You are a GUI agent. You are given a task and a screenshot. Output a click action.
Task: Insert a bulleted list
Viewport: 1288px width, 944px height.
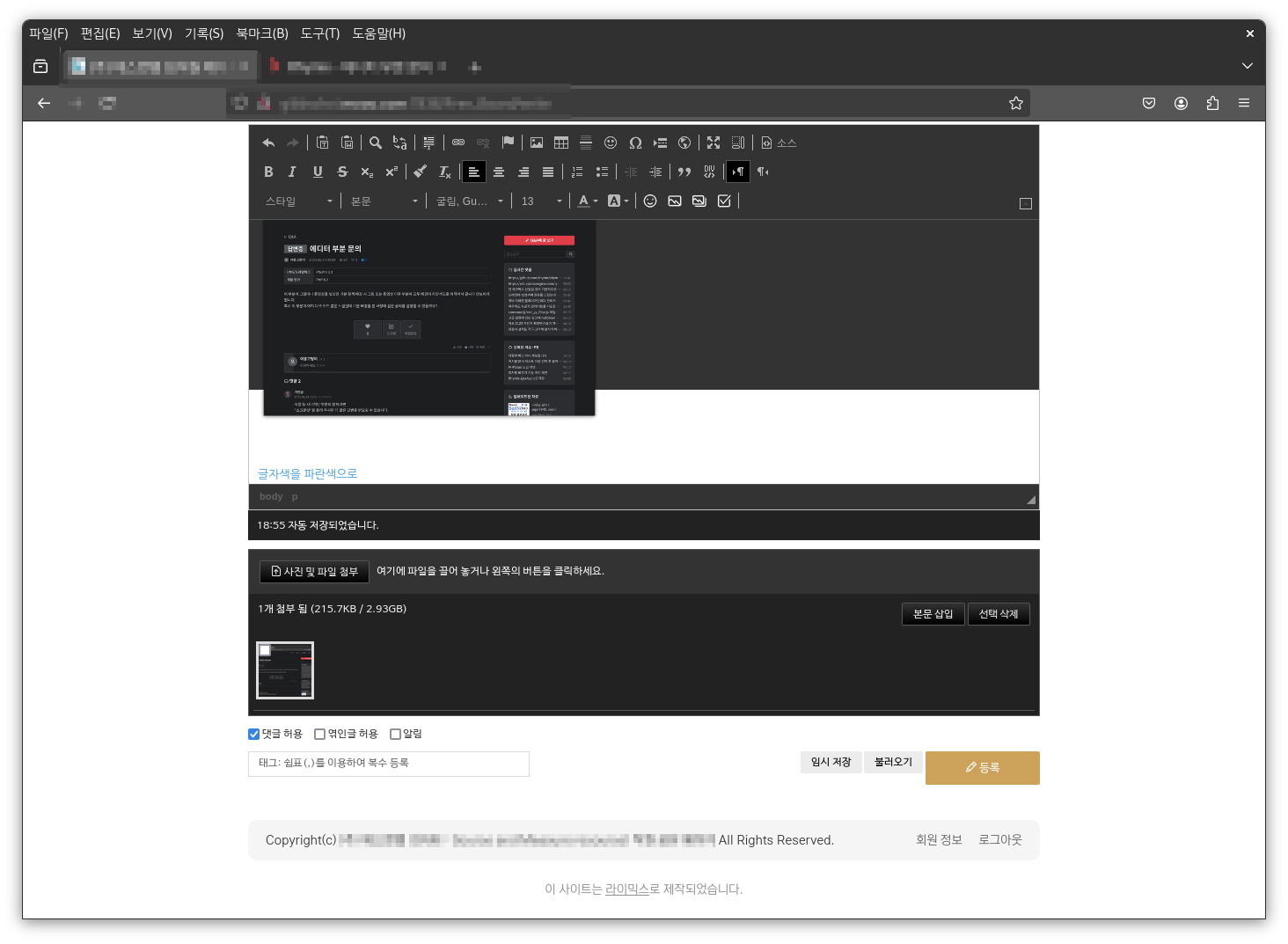coord(602,172)
